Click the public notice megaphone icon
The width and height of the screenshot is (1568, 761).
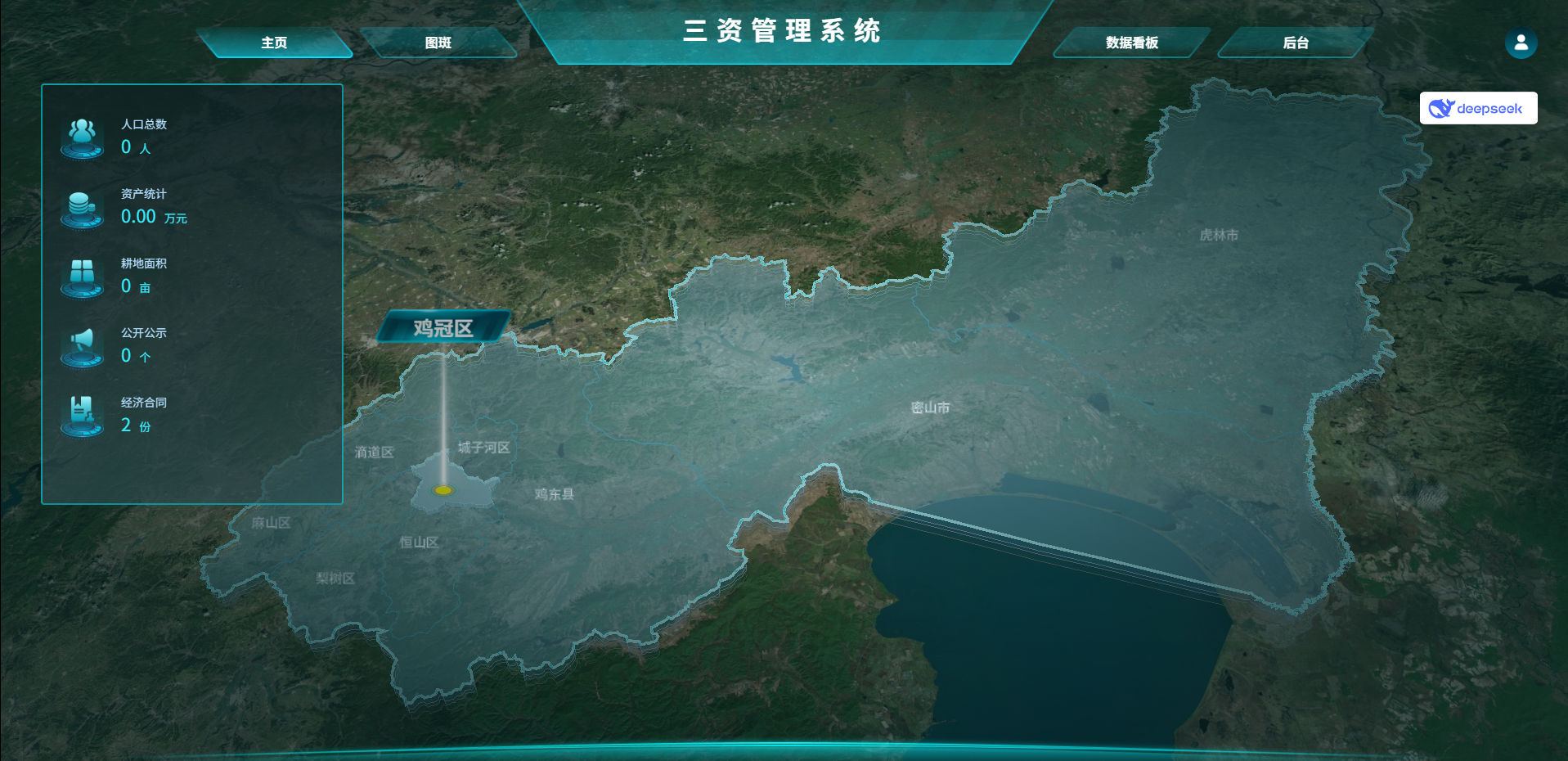pos(82,344)
